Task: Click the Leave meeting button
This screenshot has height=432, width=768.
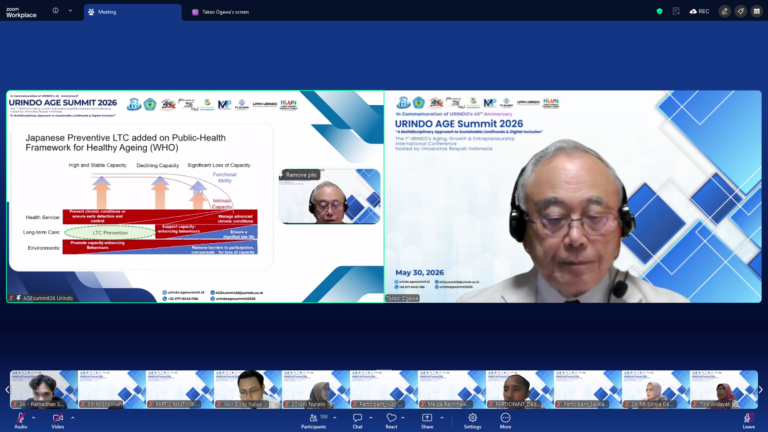Action: [748, 420]
